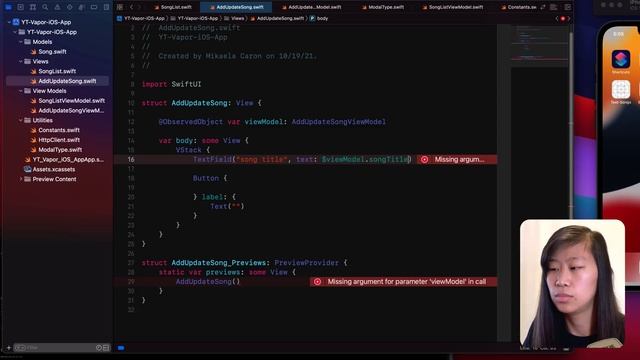Image resolution: width=640 pixels, height=360 pixels.
Task: Select Song.swift in navigator
Action: [52, 51]
